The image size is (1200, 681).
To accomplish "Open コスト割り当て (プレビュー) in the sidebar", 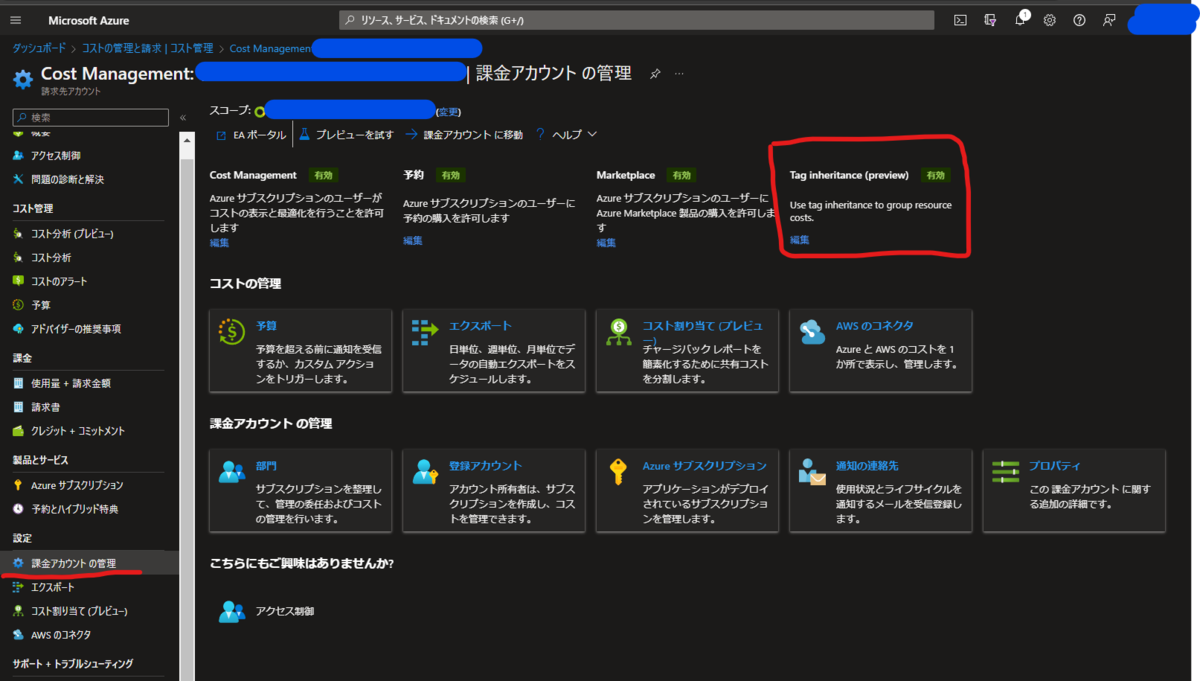I will click(79, 611).
